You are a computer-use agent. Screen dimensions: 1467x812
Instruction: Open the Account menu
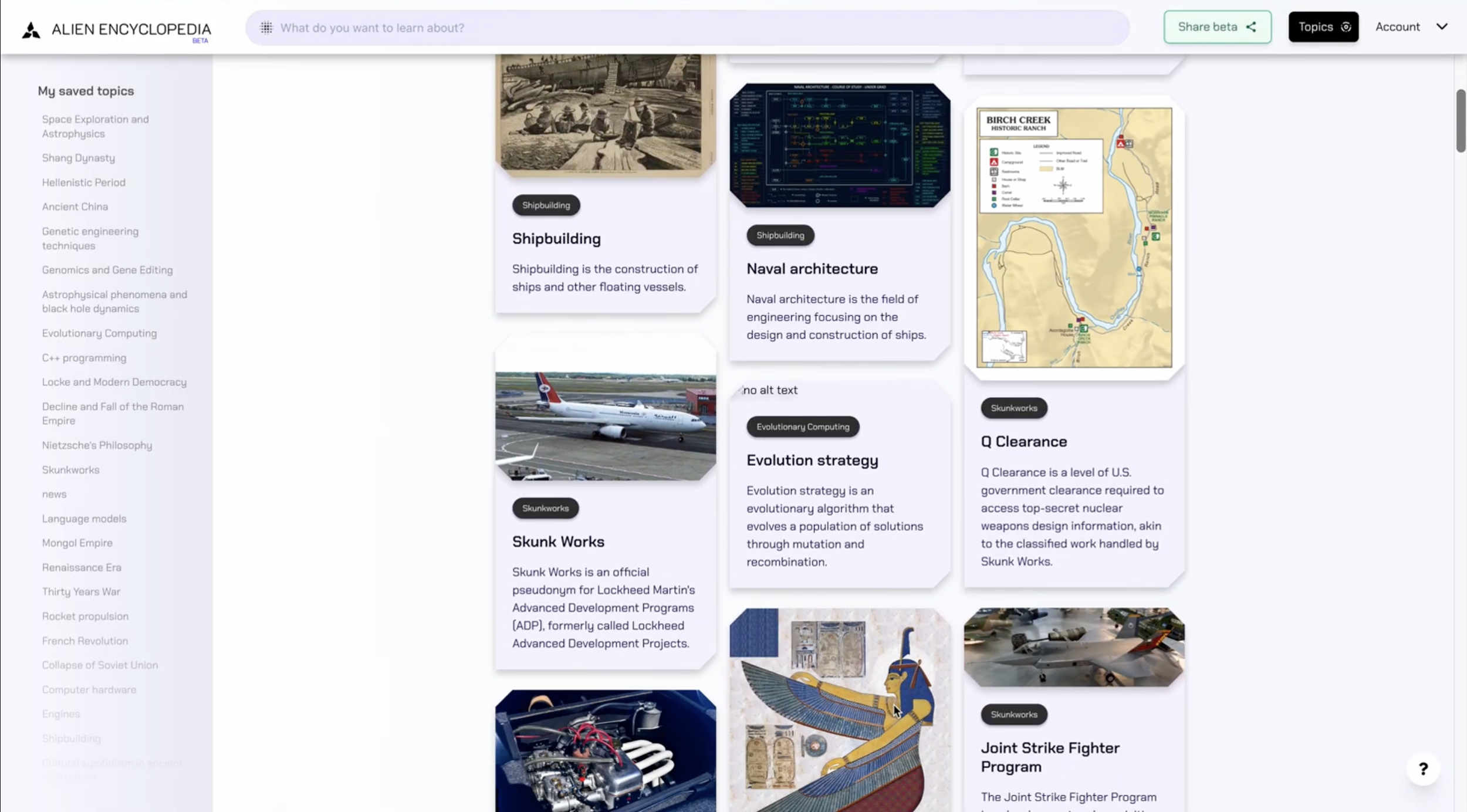click(x=1397, y=27)
